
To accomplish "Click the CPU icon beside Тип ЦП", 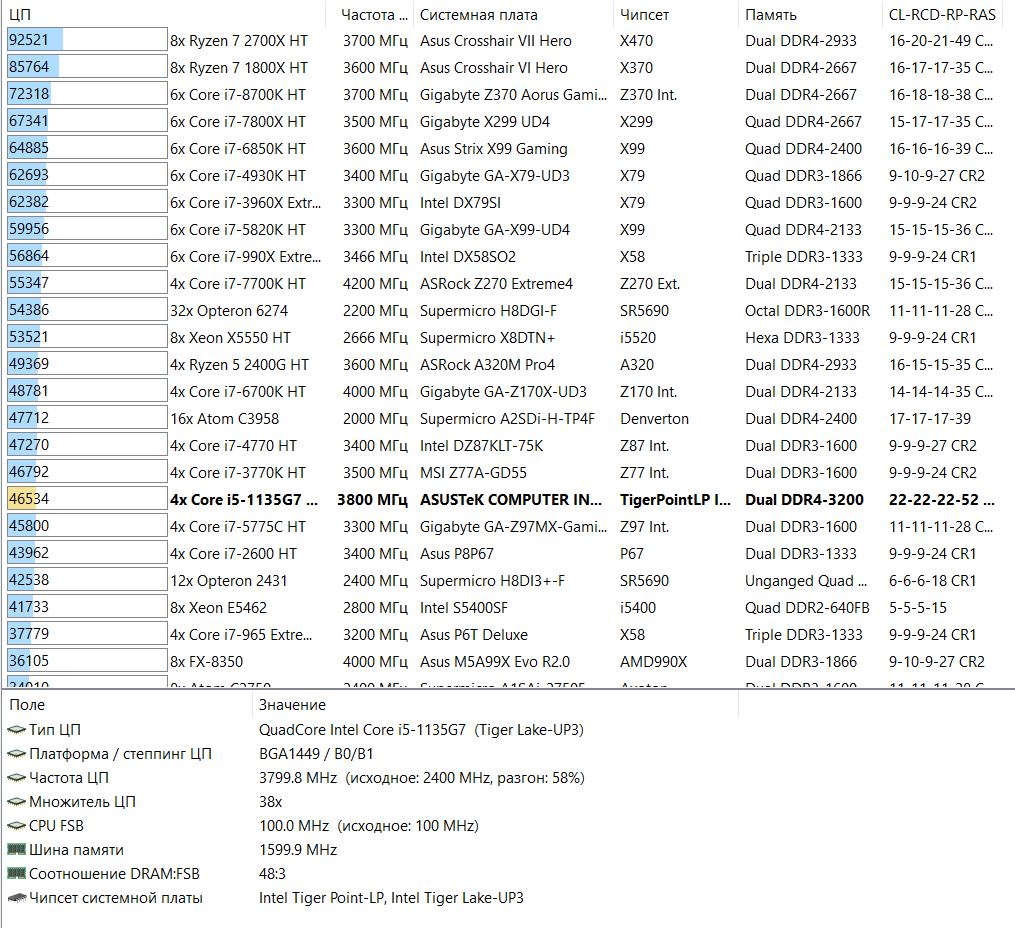I will point(16,730).
